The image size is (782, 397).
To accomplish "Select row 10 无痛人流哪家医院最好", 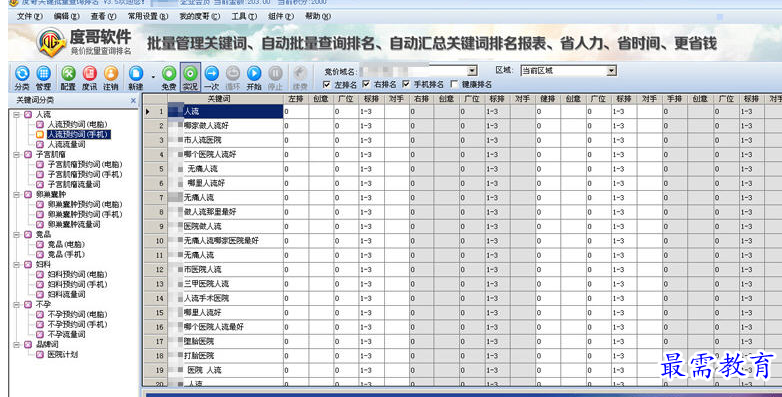I will click(x=225, y=240).
